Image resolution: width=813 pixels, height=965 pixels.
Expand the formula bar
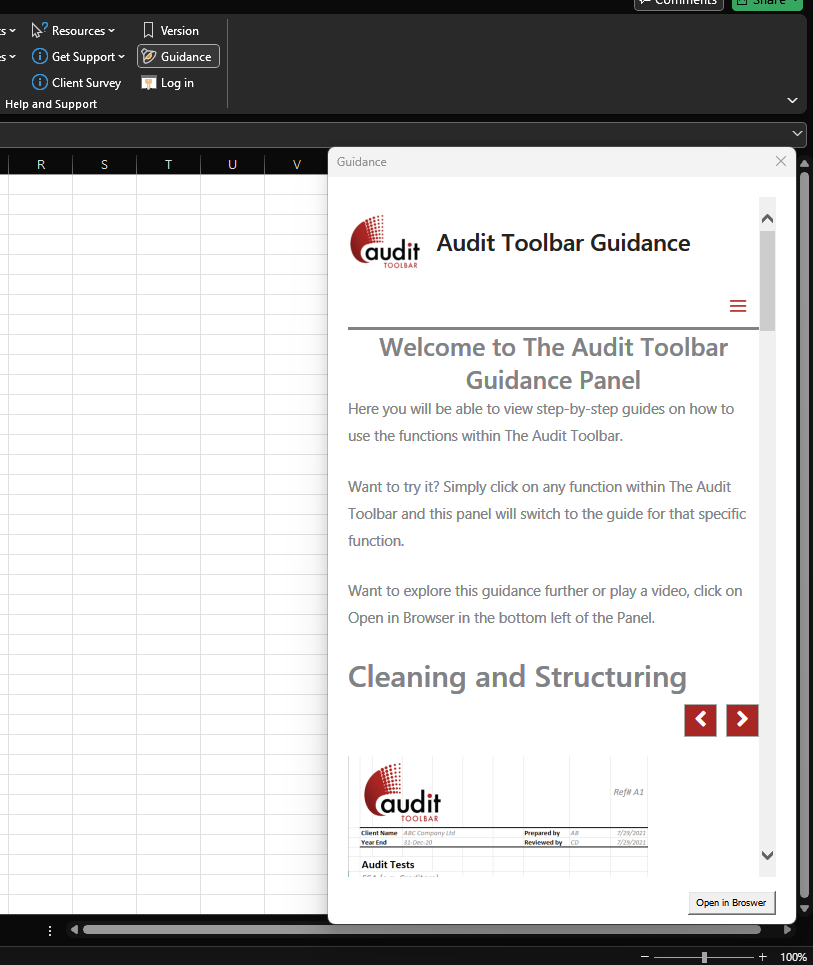tap(798, 132)
